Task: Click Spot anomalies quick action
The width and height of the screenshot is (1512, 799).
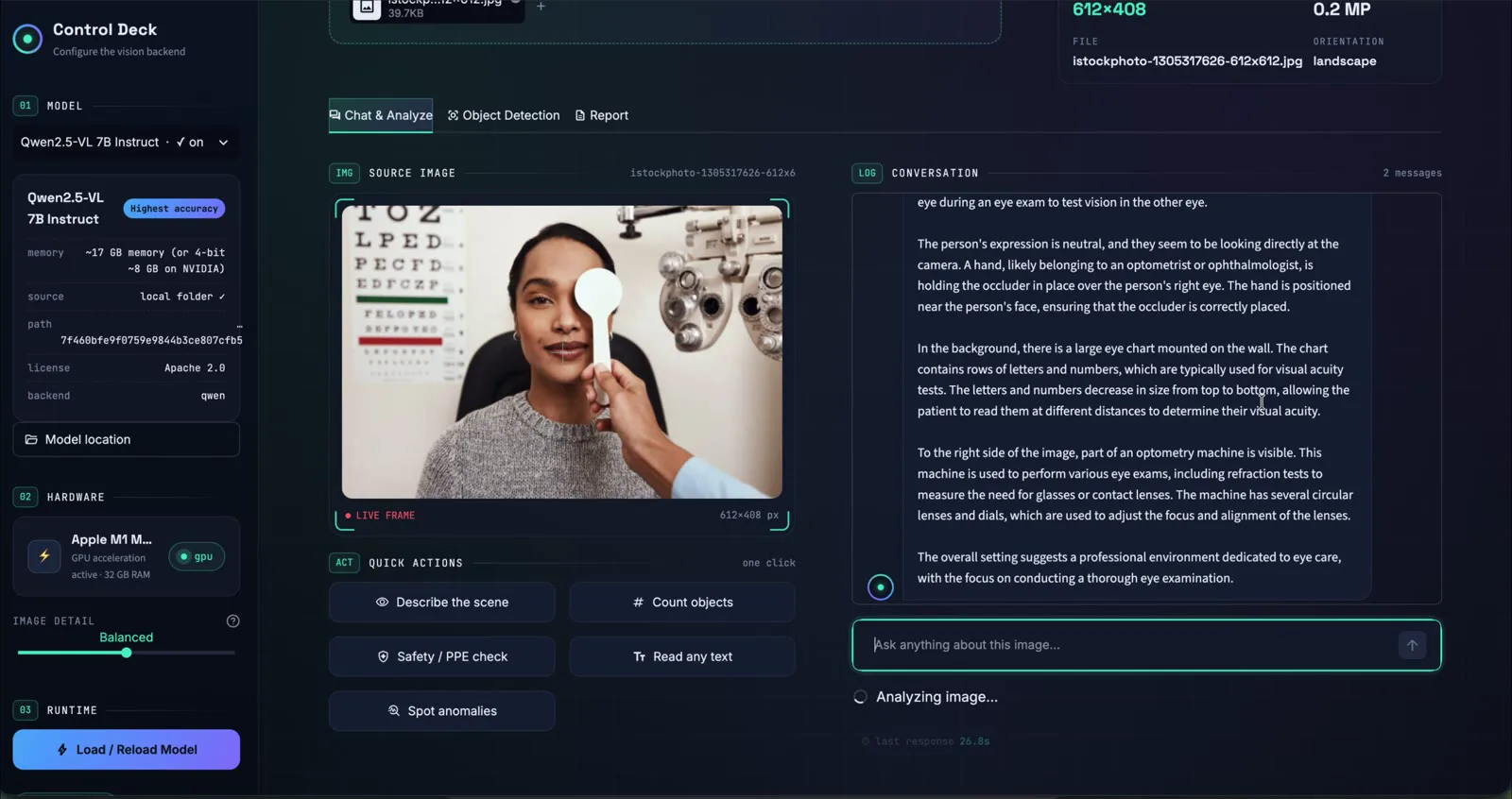Action: coord(441,711)
